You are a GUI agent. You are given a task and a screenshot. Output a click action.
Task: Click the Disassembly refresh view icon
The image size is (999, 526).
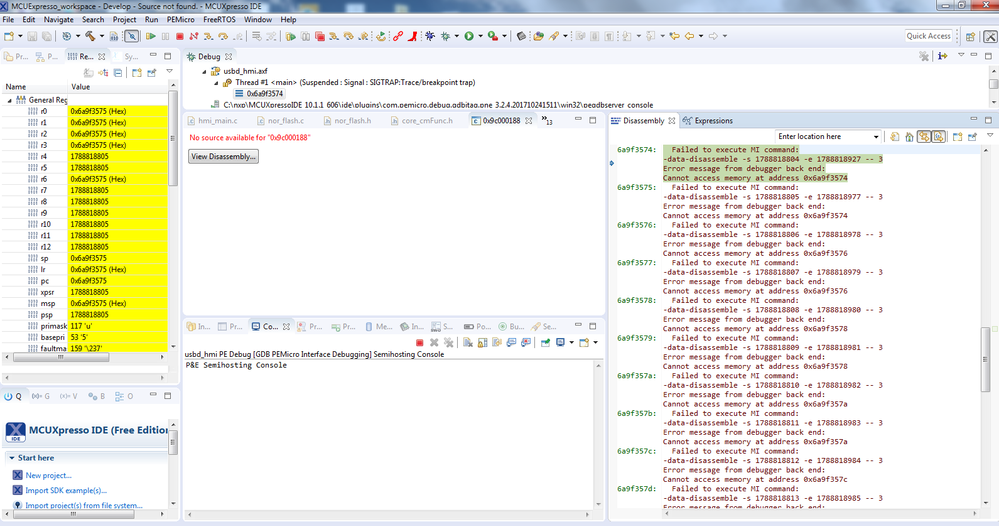(895, 137)
